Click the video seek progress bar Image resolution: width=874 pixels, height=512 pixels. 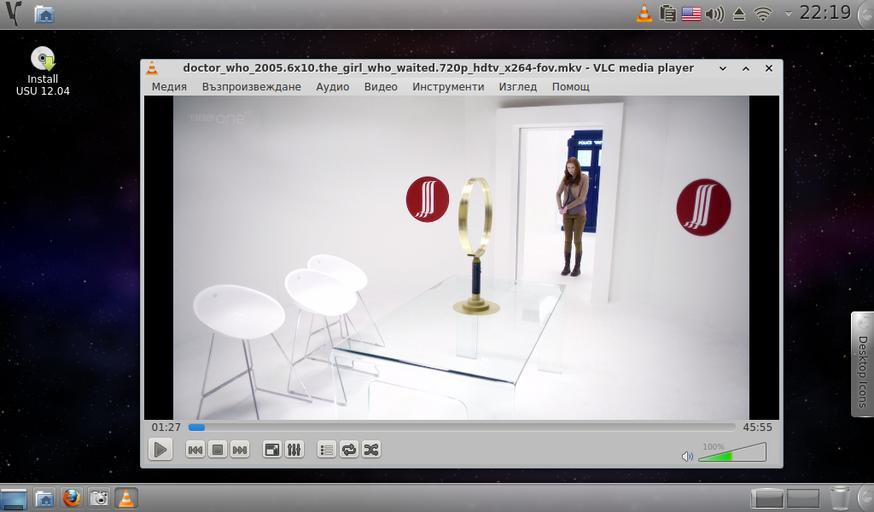[462, 427]
